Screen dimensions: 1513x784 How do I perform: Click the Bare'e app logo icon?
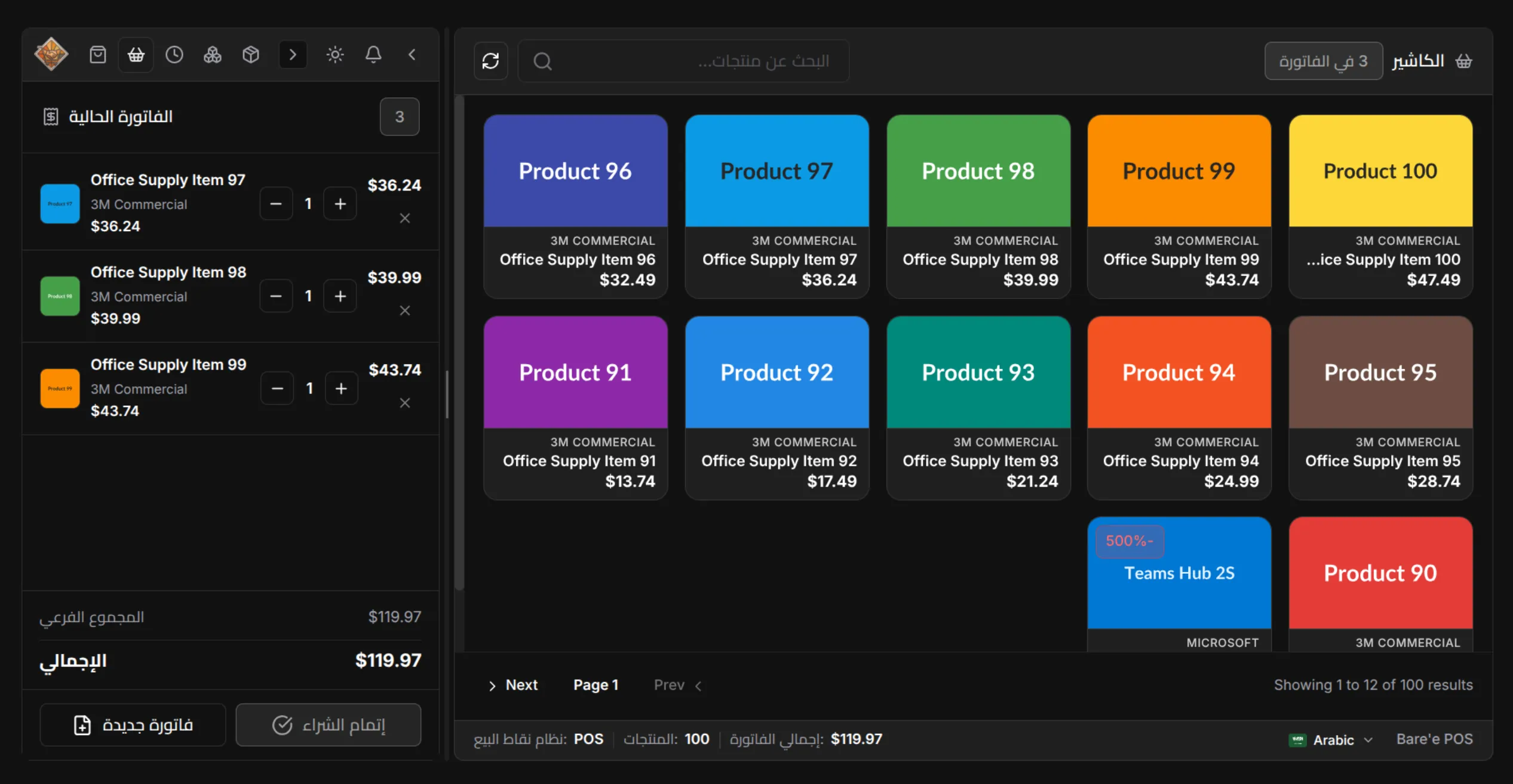(51, 54)
